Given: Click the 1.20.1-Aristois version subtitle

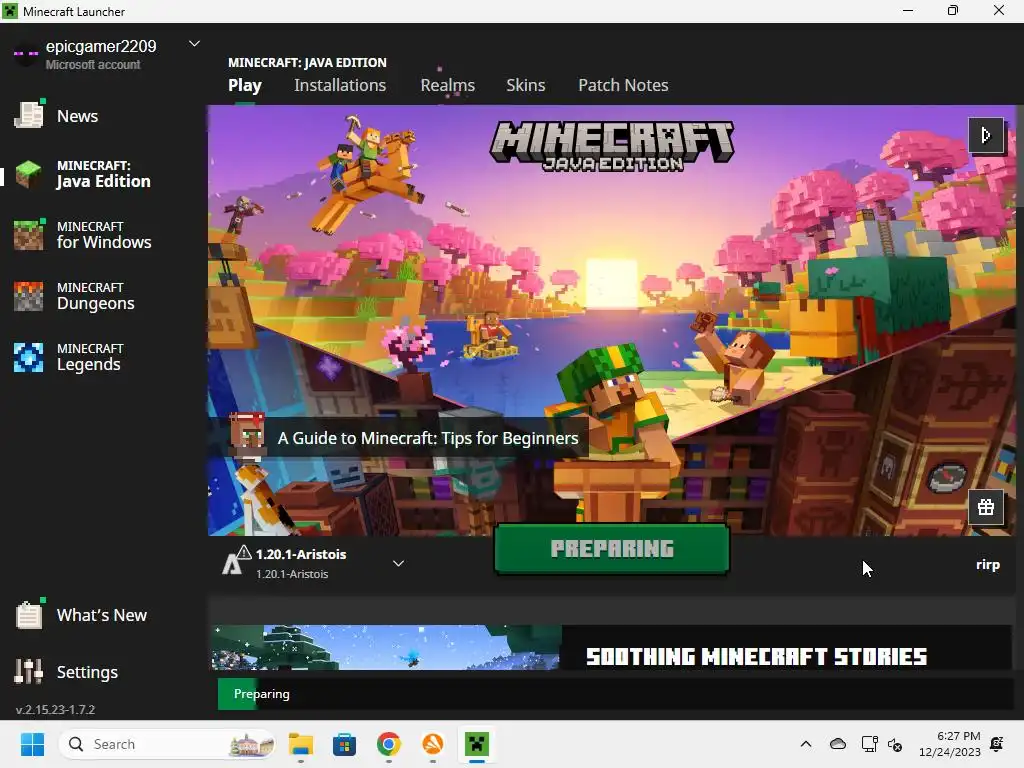Looking at the screenshot, I should pos(292,574).
